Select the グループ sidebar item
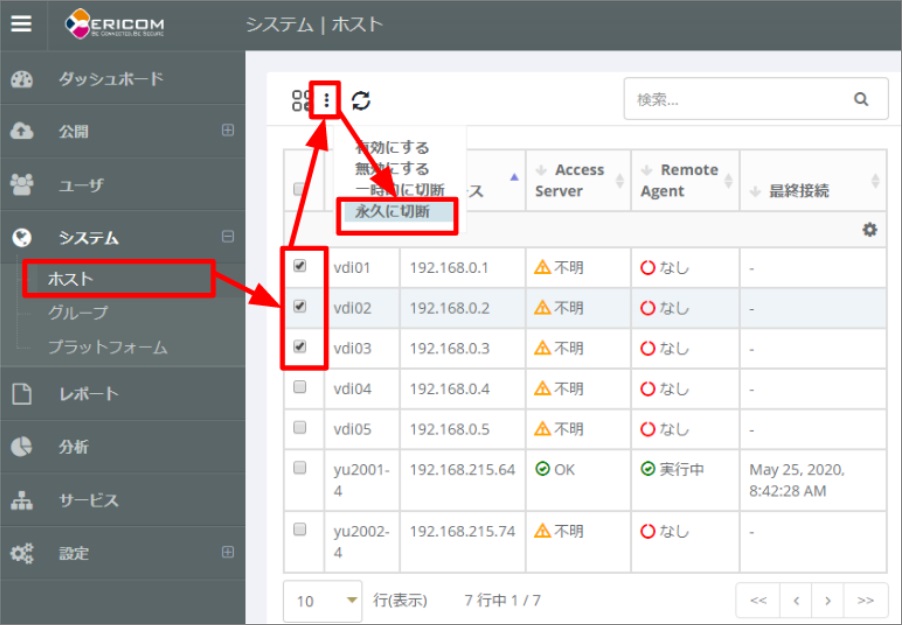The image size is (902, 625). (78, 313)
